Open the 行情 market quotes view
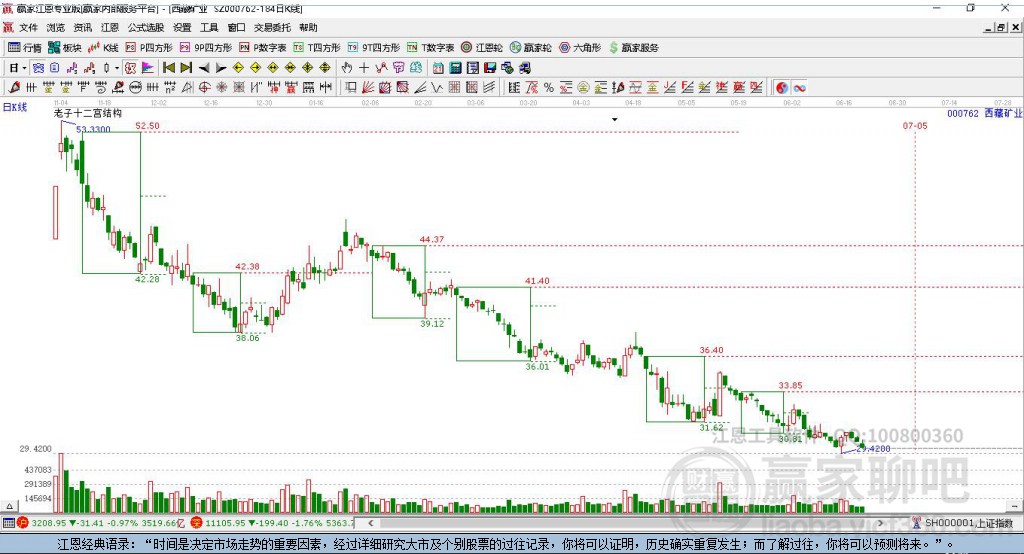The height and width of the screenshot is (554, 1024). pyautogui.click(x=25, y=48)
